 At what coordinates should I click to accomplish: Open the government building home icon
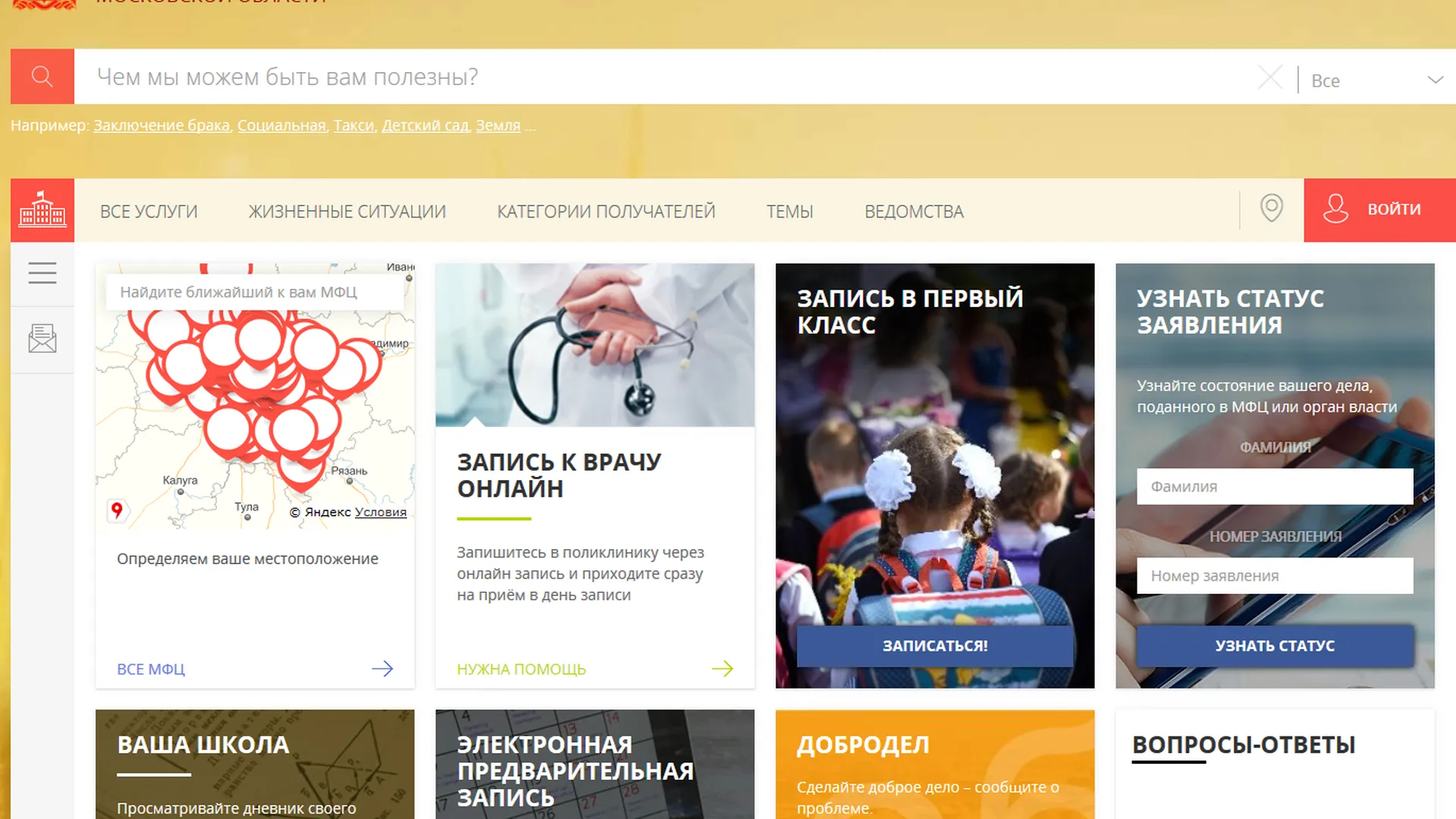pyautogui.click(x=42, y=210)
